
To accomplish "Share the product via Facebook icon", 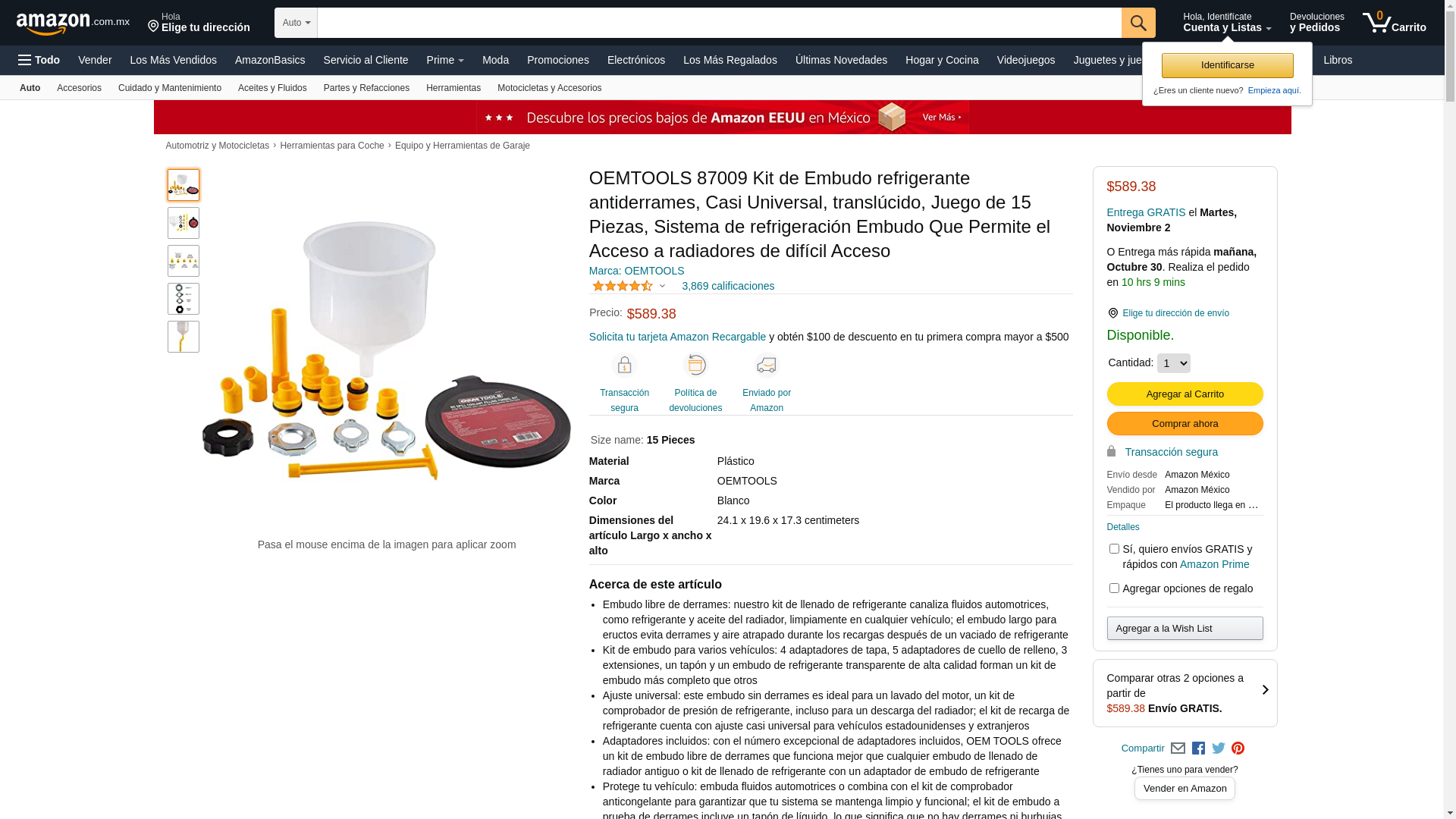I will click(x=1198, y=748).
